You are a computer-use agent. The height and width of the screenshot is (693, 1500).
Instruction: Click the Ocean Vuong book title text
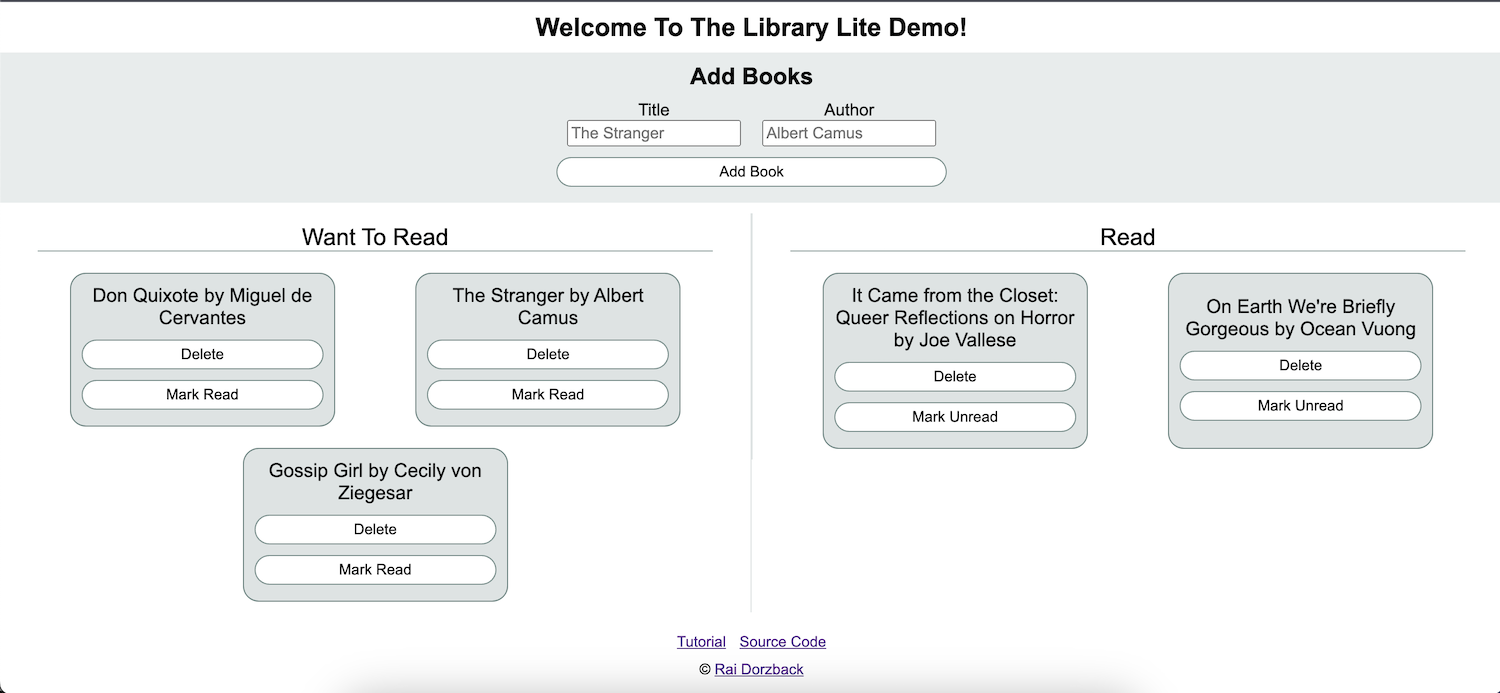coord(1300,318)
